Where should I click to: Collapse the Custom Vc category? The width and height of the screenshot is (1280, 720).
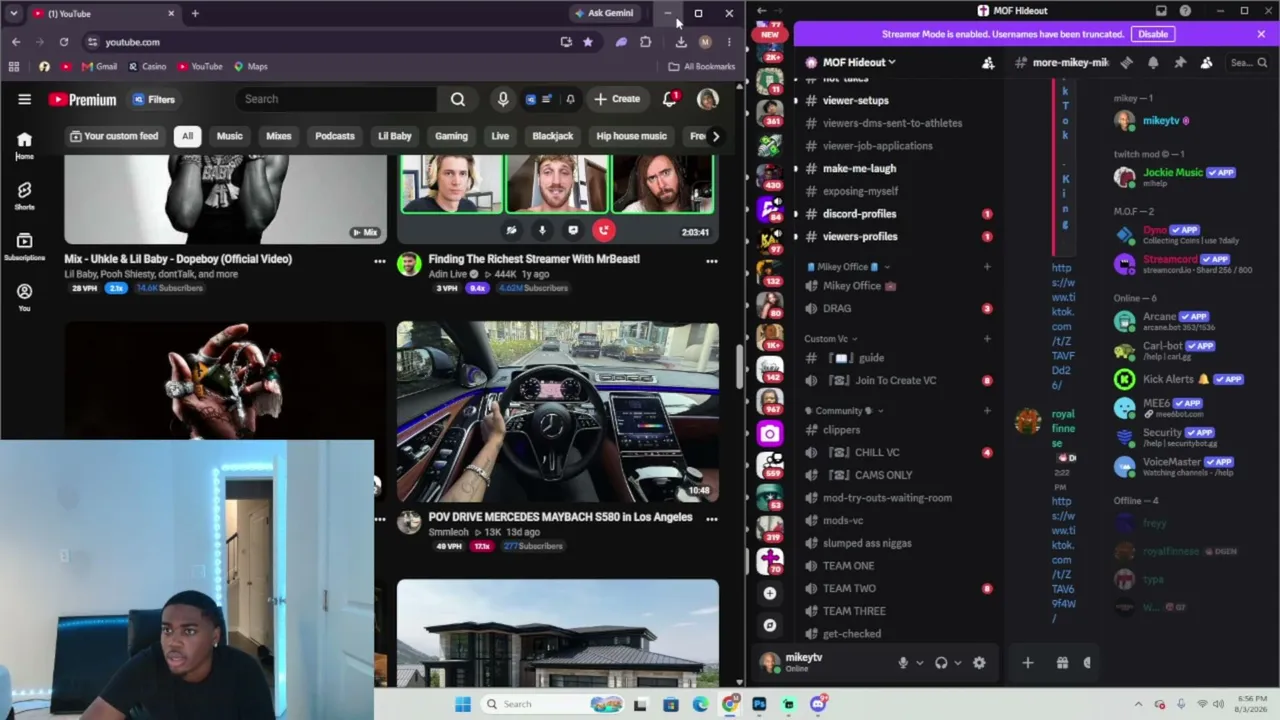tap(830, 338)
